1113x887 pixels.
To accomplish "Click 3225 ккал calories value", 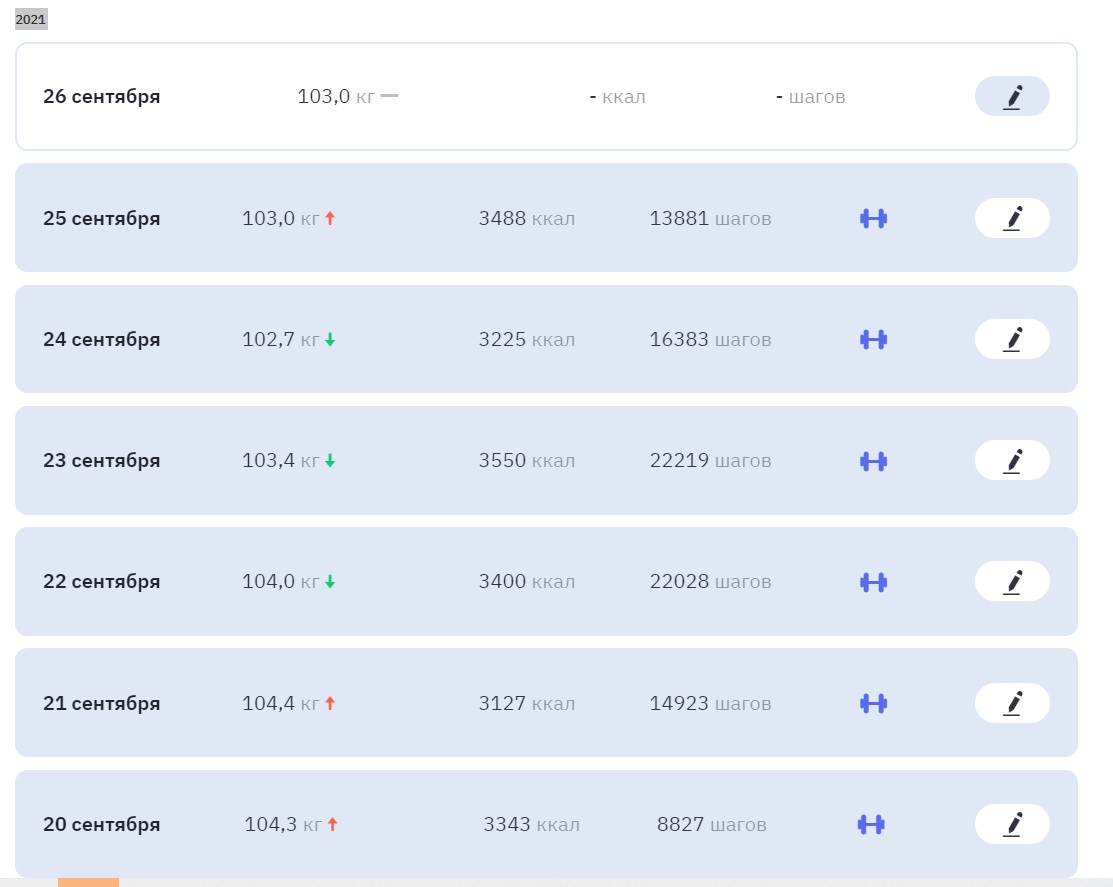I will pyautogui.click(x=526, y=340).
